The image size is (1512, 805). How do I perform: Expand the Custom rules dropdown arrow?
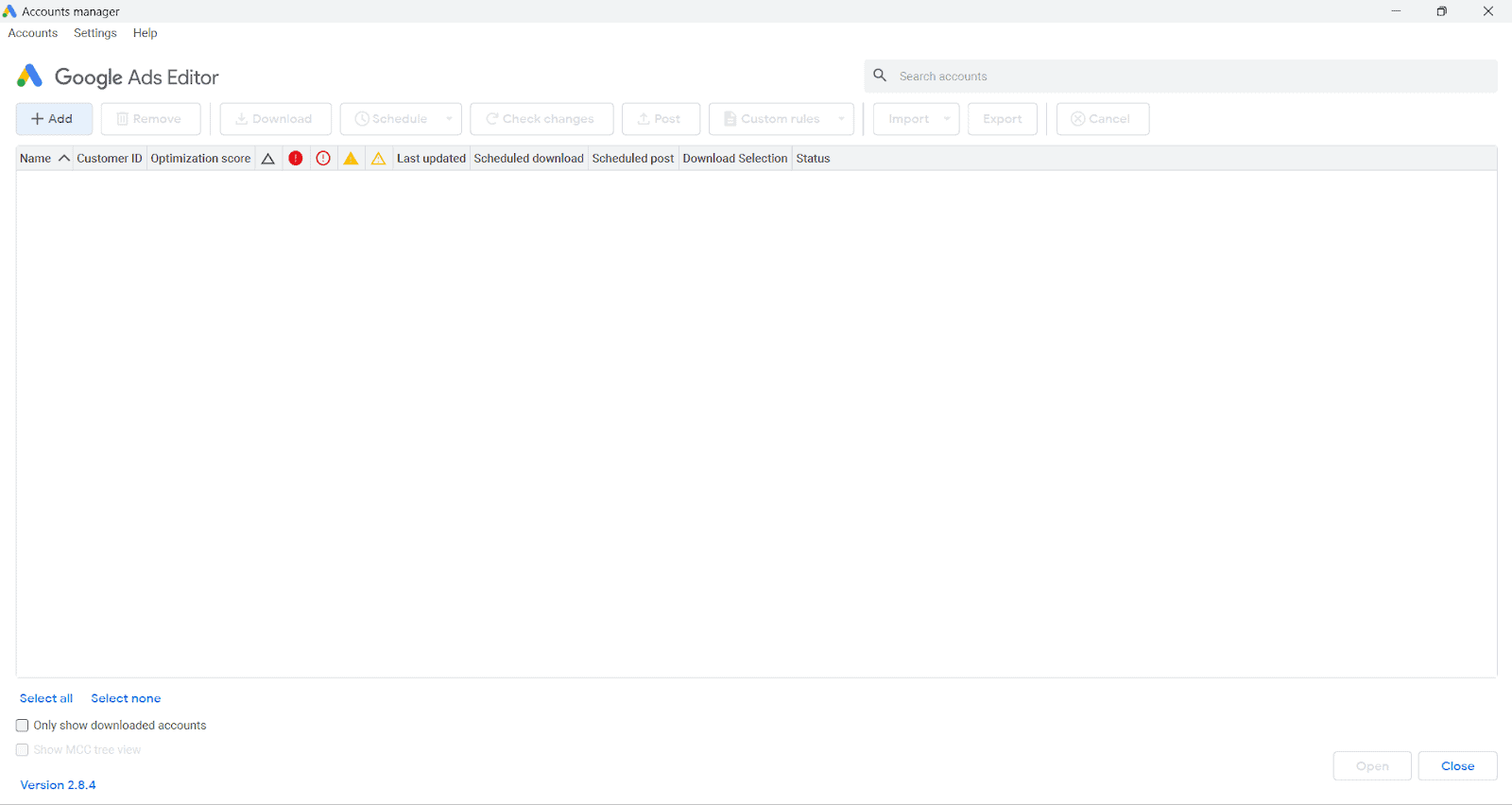tap(841, 119)
